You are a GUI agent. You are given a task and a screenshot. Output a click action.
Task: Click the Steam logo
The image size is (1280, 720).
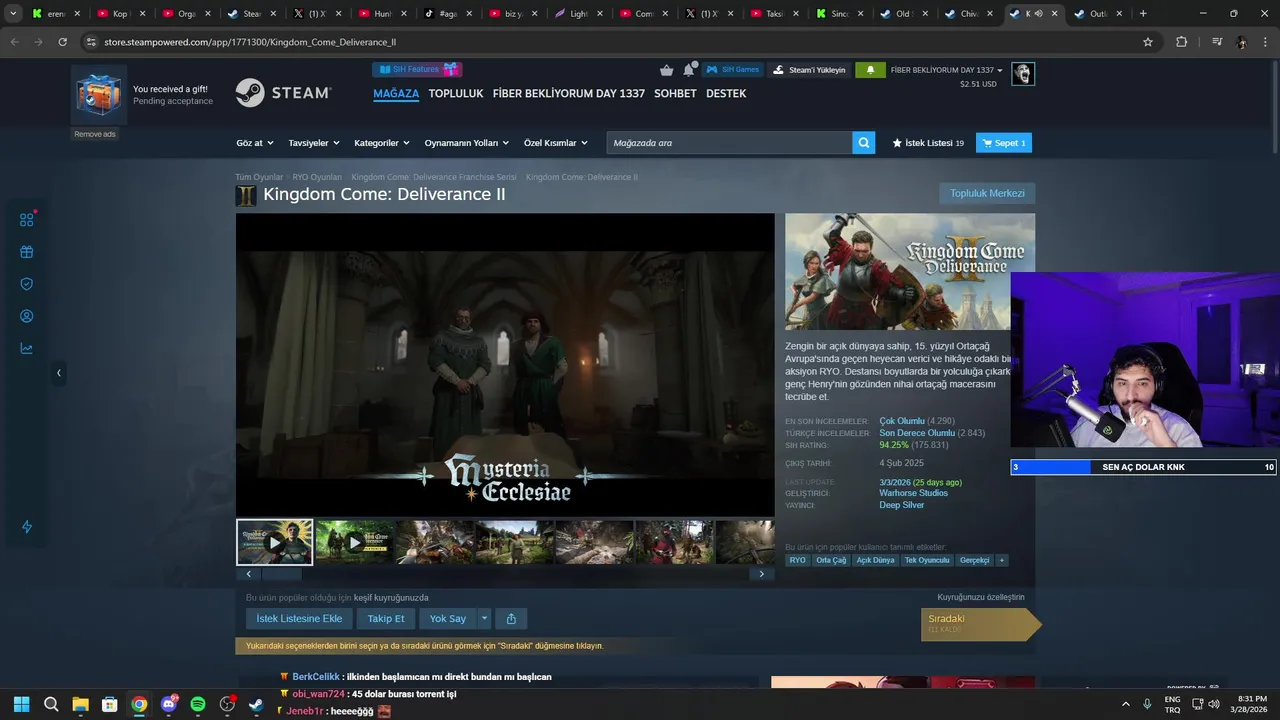click(283, 93)
